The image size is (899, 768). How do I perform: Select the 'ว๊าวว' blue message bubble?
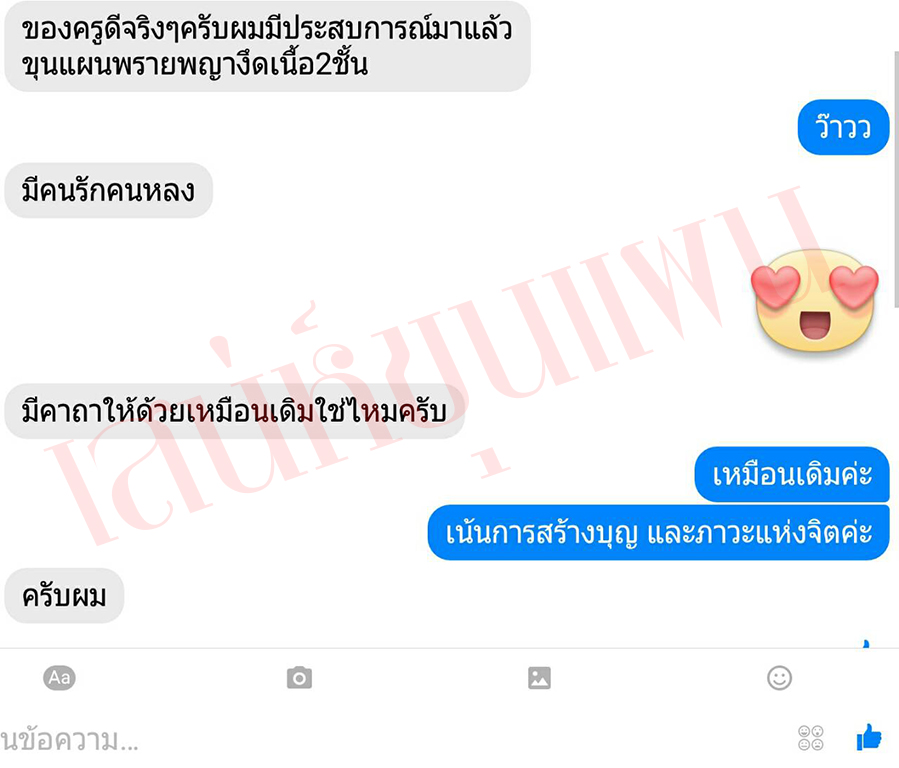843,127
